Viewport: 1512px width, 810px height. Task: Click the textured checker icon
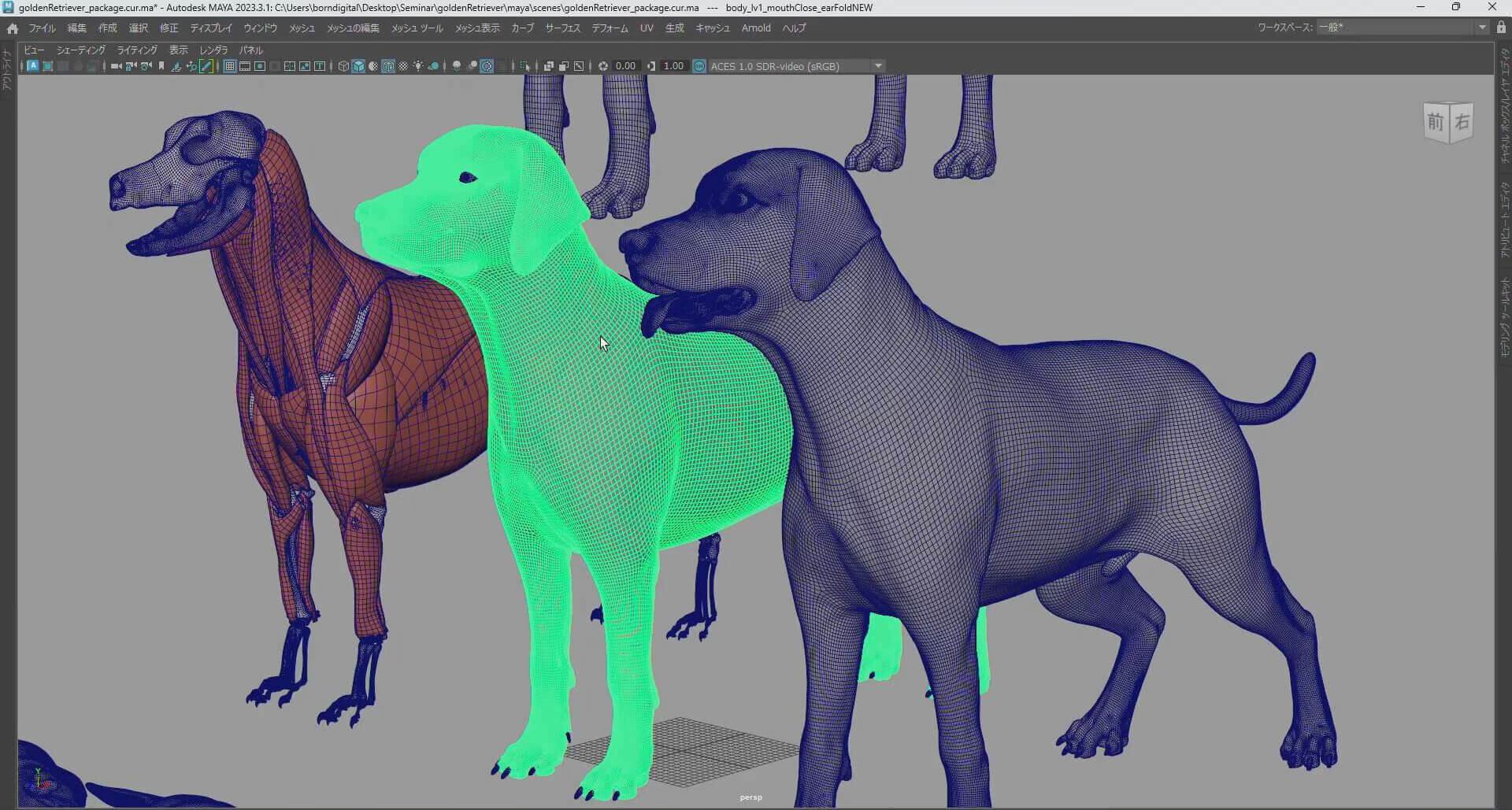tap(403, 66)
